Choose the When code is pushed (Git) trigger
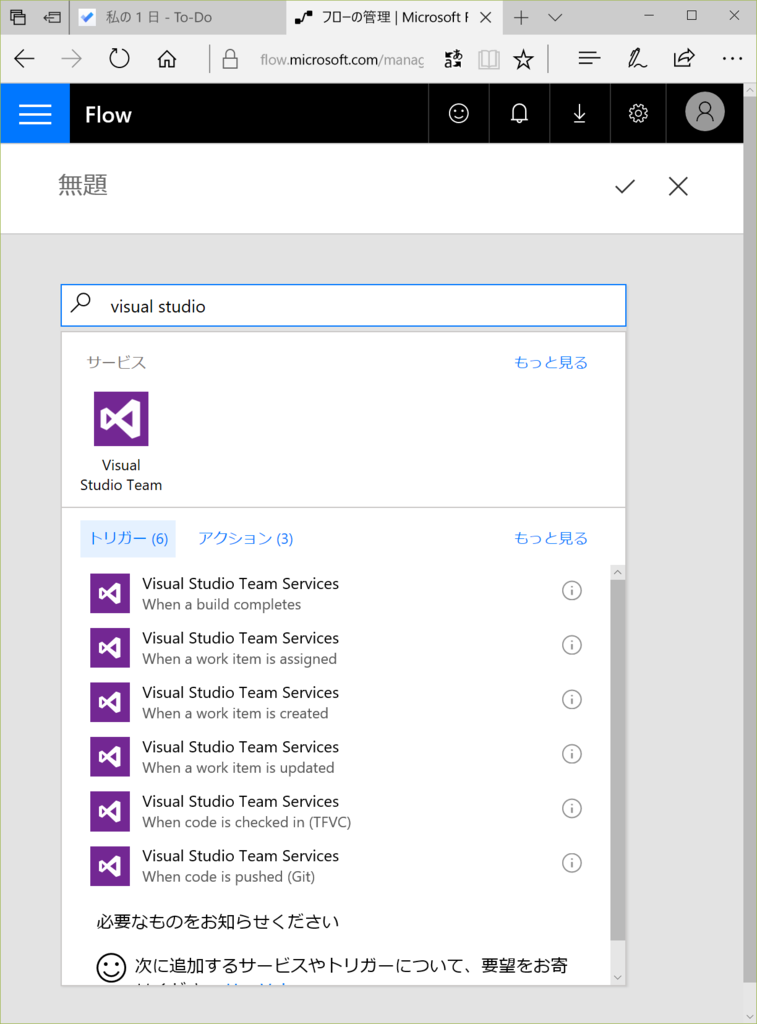Image resolution: width=757 pixels, height=1024 pixels. pyautogui.click(x=336, y=865)
